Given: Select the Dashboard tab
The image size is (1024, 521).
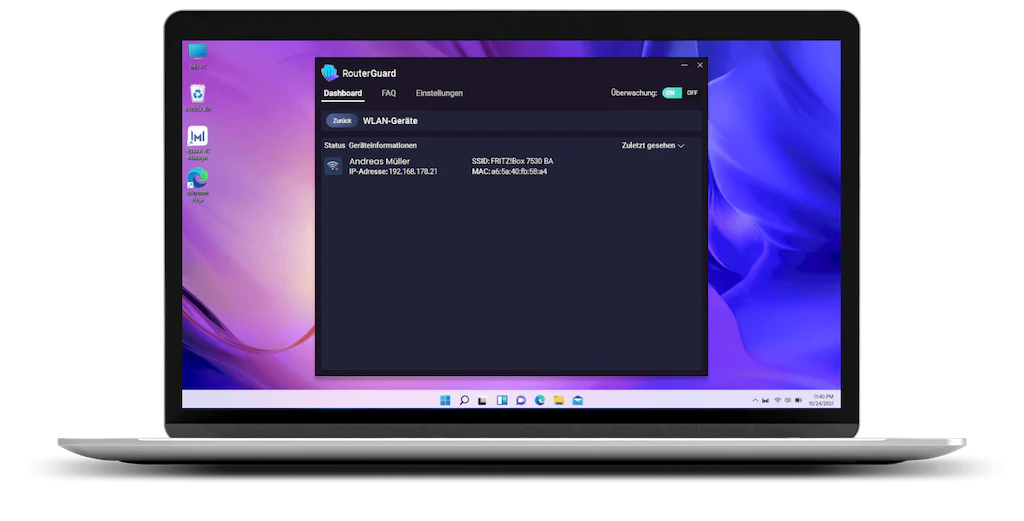Looking at the screenshot, I should (x=343, y=93).
